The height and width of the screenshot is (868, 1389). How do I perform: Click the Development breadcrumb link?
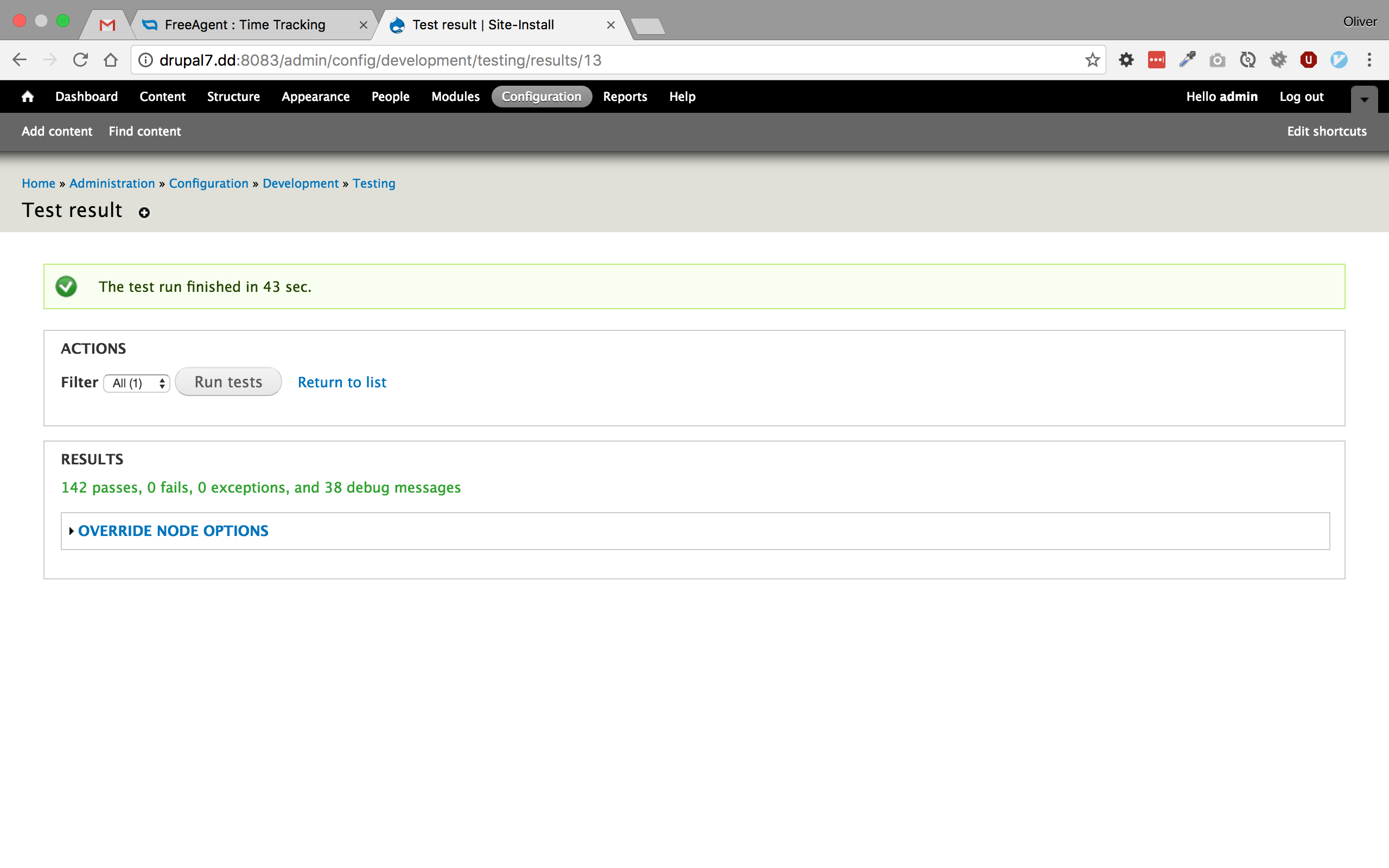coord(300,183)
